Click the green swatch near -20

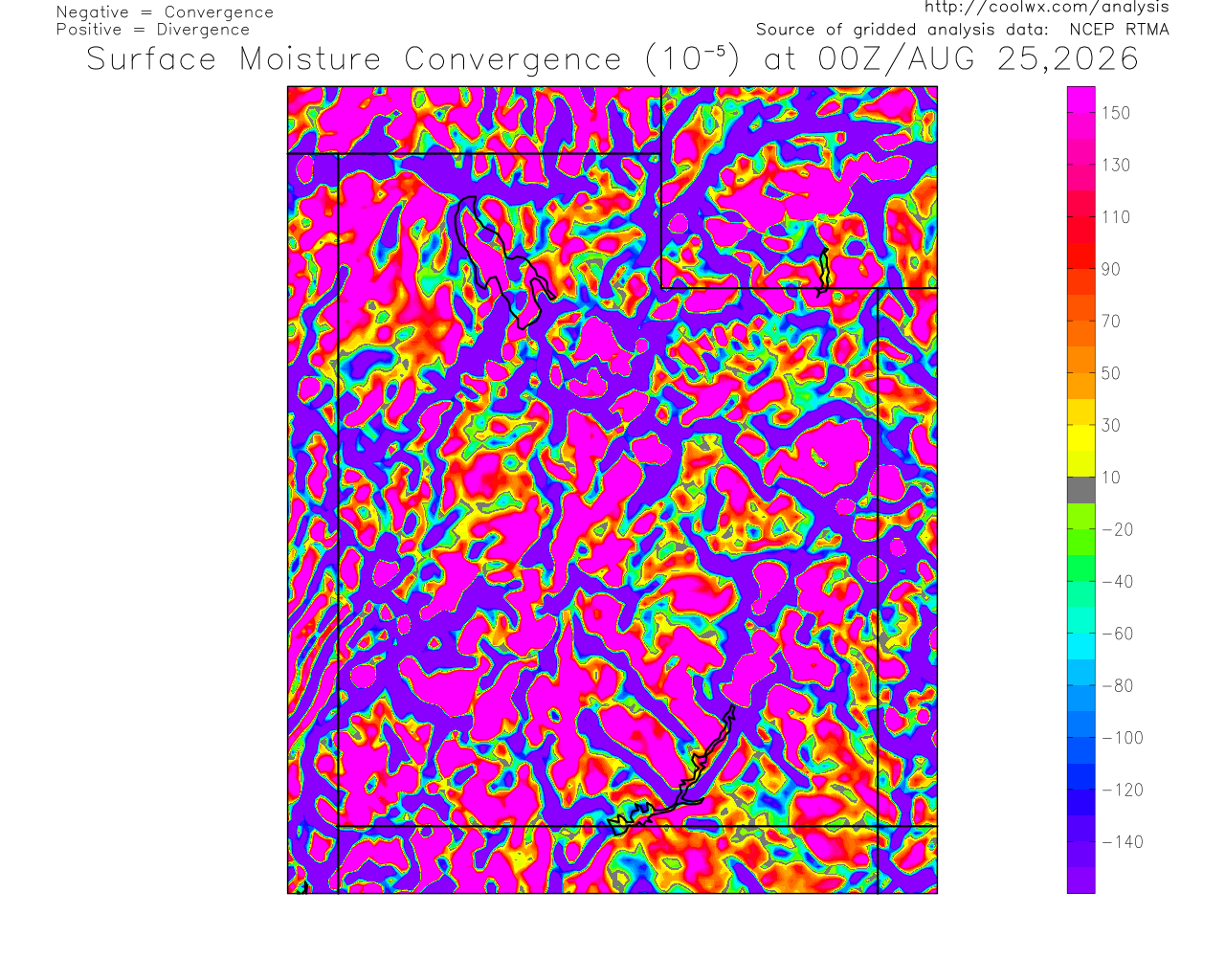pyautogui.click(x=1081, y=529)
